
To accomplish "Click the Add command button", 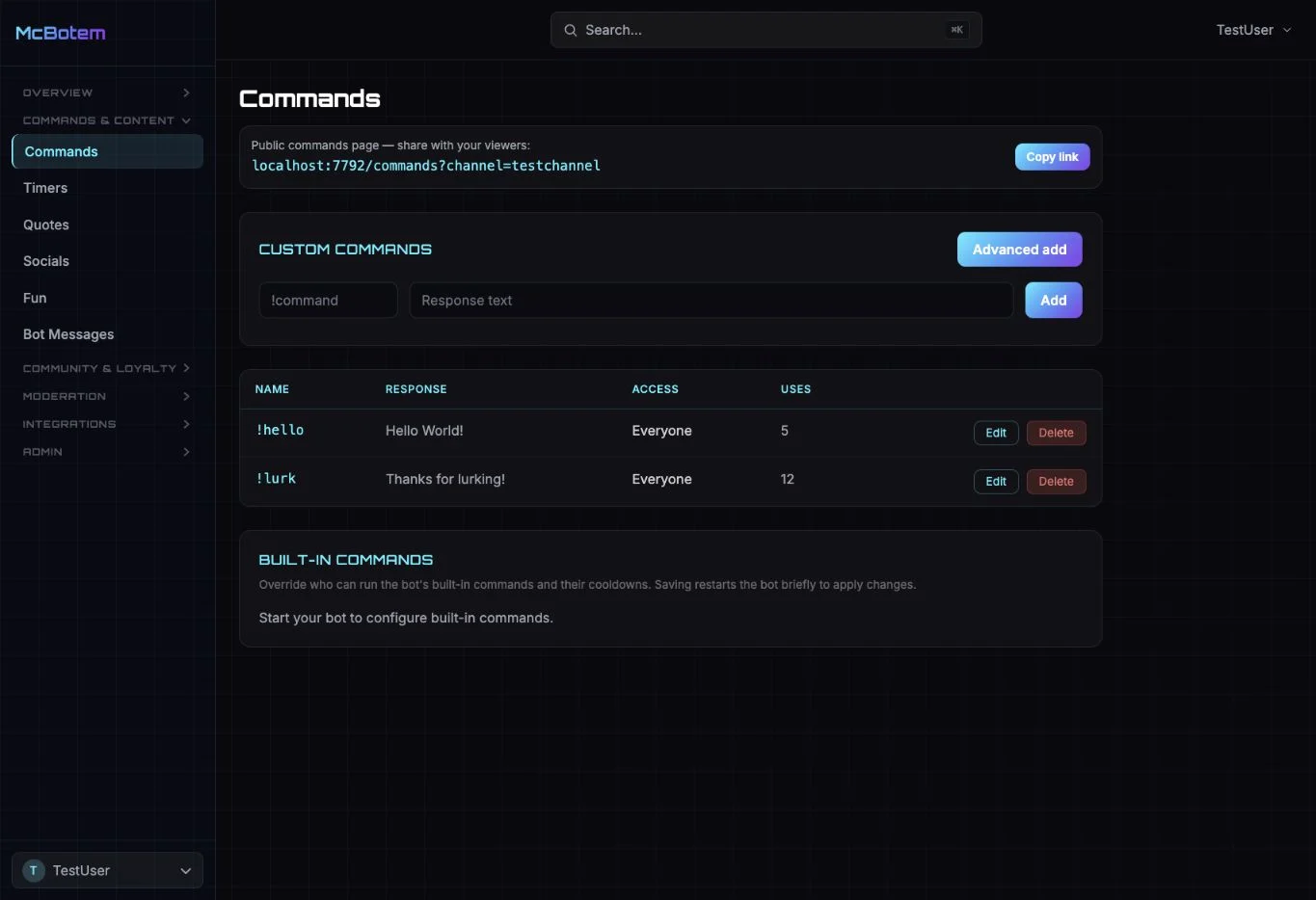I will click(1053, 301).
